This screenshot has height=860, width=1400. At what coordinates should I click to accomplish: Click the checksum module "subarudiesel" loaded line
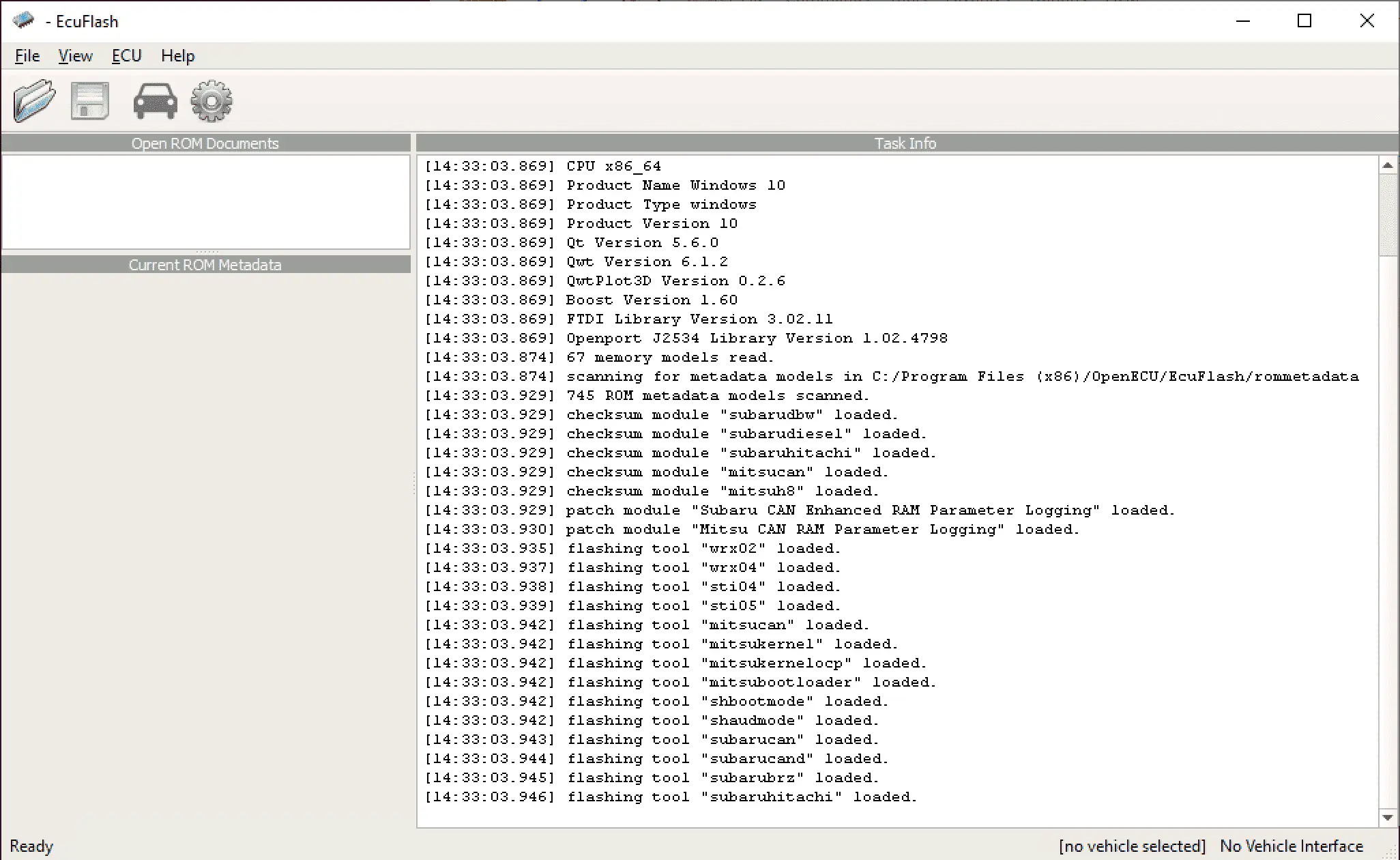point(676,433)
